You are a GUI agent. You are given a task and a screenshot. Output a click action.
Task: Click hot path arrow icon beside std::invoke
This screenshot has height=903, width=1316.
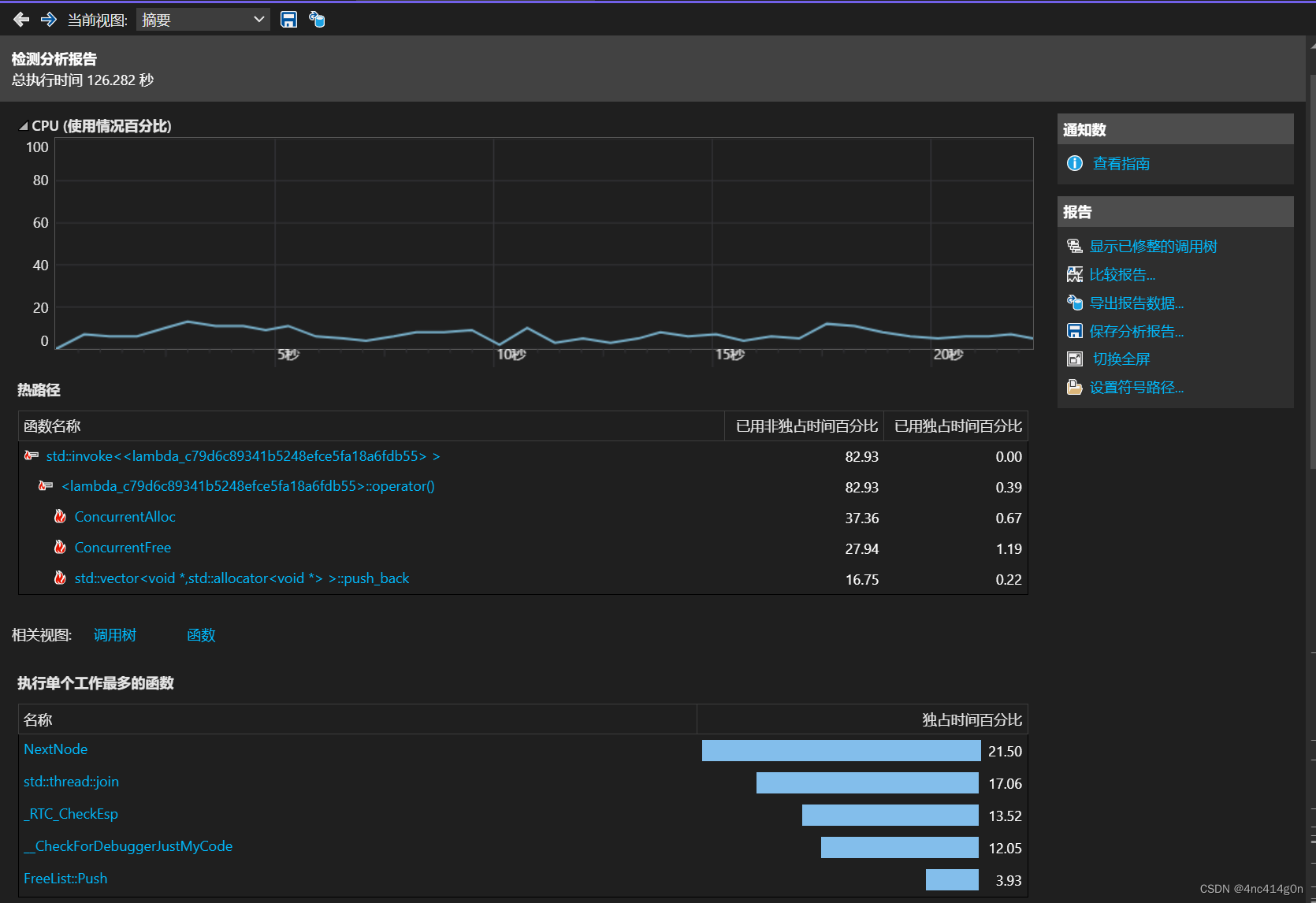(x=32, y=455)
